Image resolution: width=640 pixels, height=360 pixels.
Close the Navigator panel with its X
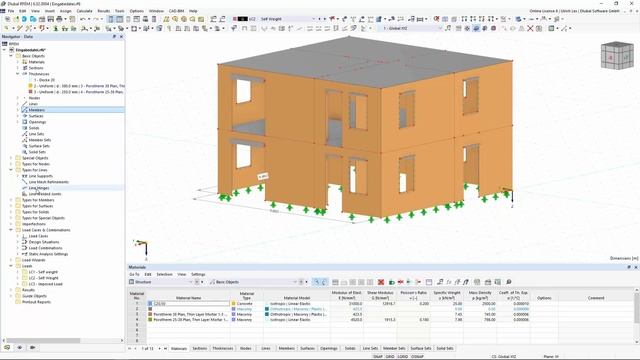121,37
